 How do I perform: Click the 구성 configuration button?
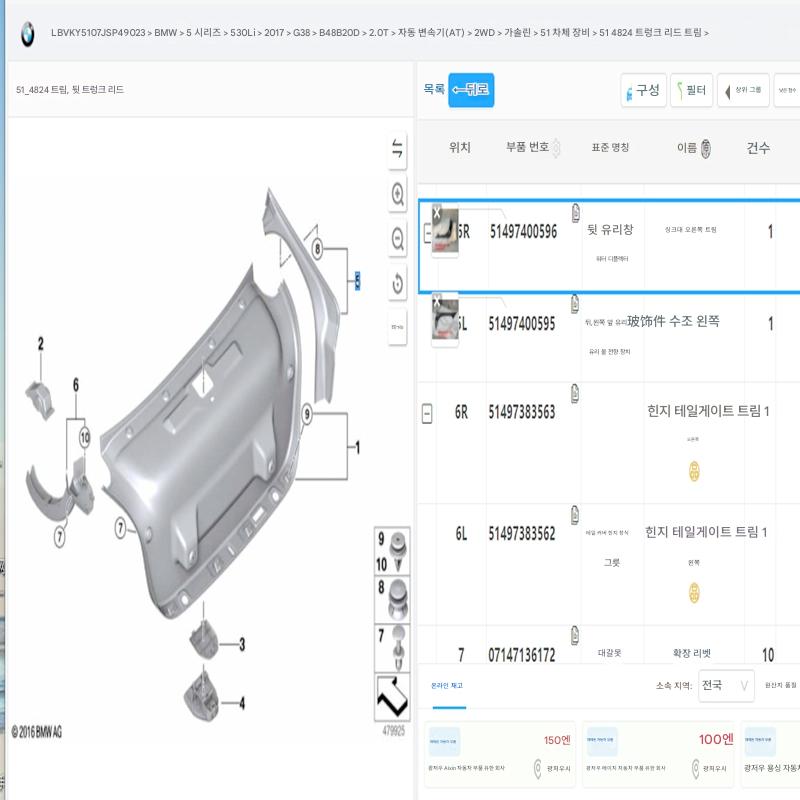click(642, 90)
